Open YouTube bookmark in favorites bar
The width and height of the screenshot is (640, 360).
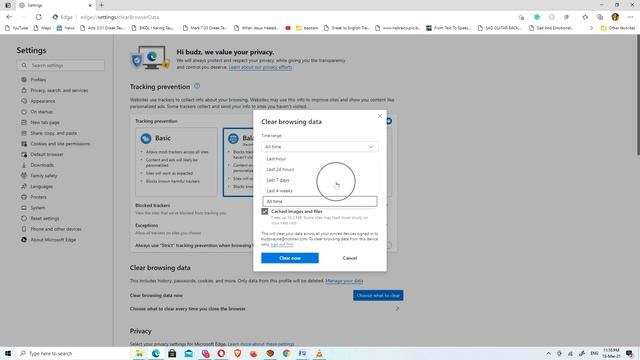[x=16, y=28]
